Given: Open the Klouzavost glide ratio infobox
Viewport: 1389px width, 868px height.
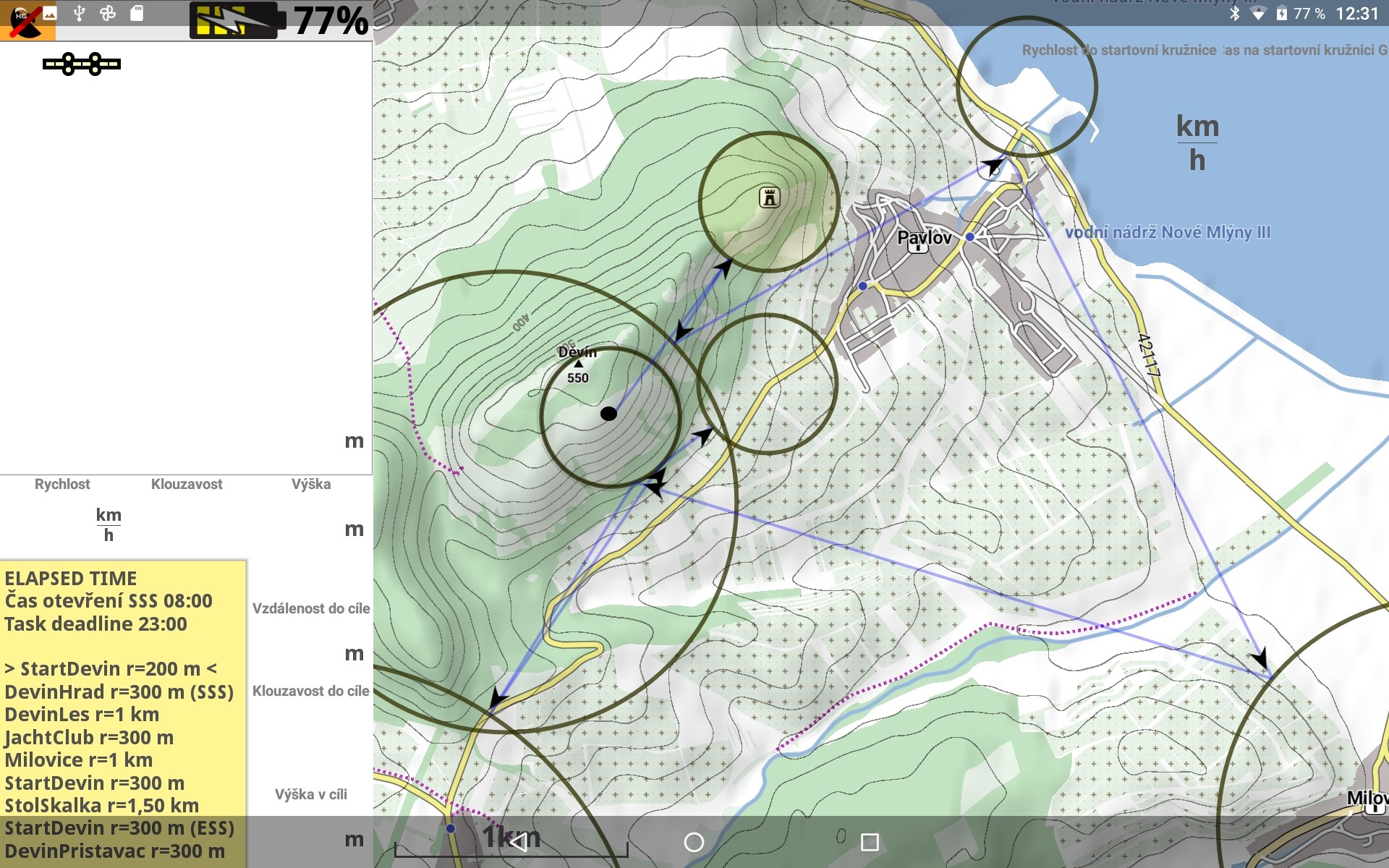Looking at the screenshot, I should [187, 517].
